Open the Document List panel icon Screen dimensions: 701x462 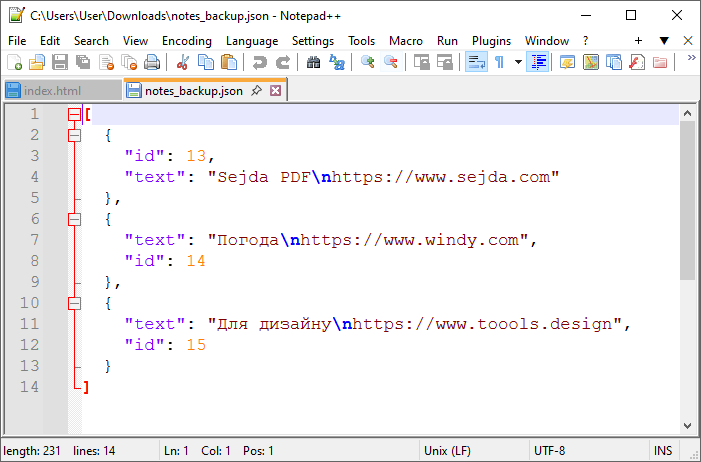[x=614, y=62]
